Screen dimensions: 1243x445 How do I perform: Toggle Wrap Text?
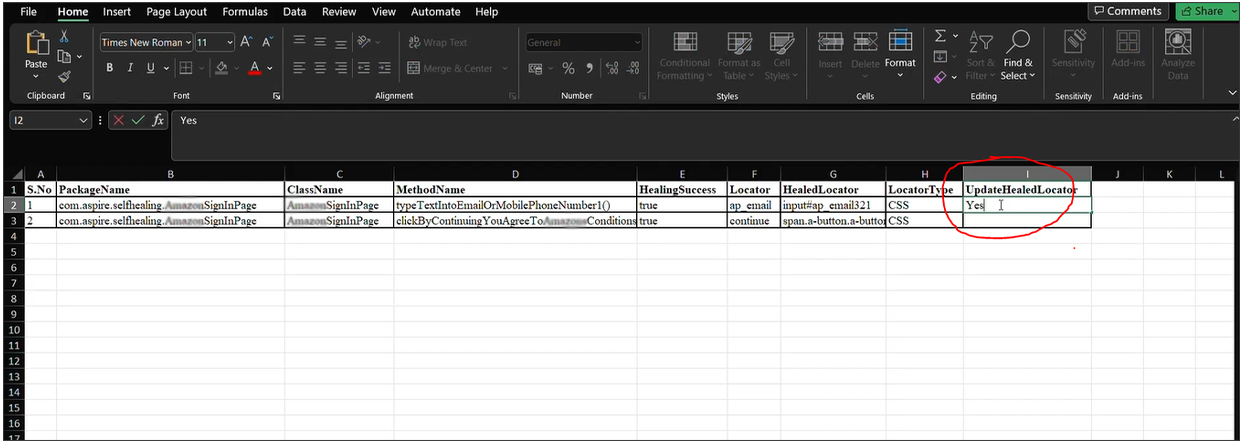438,42
